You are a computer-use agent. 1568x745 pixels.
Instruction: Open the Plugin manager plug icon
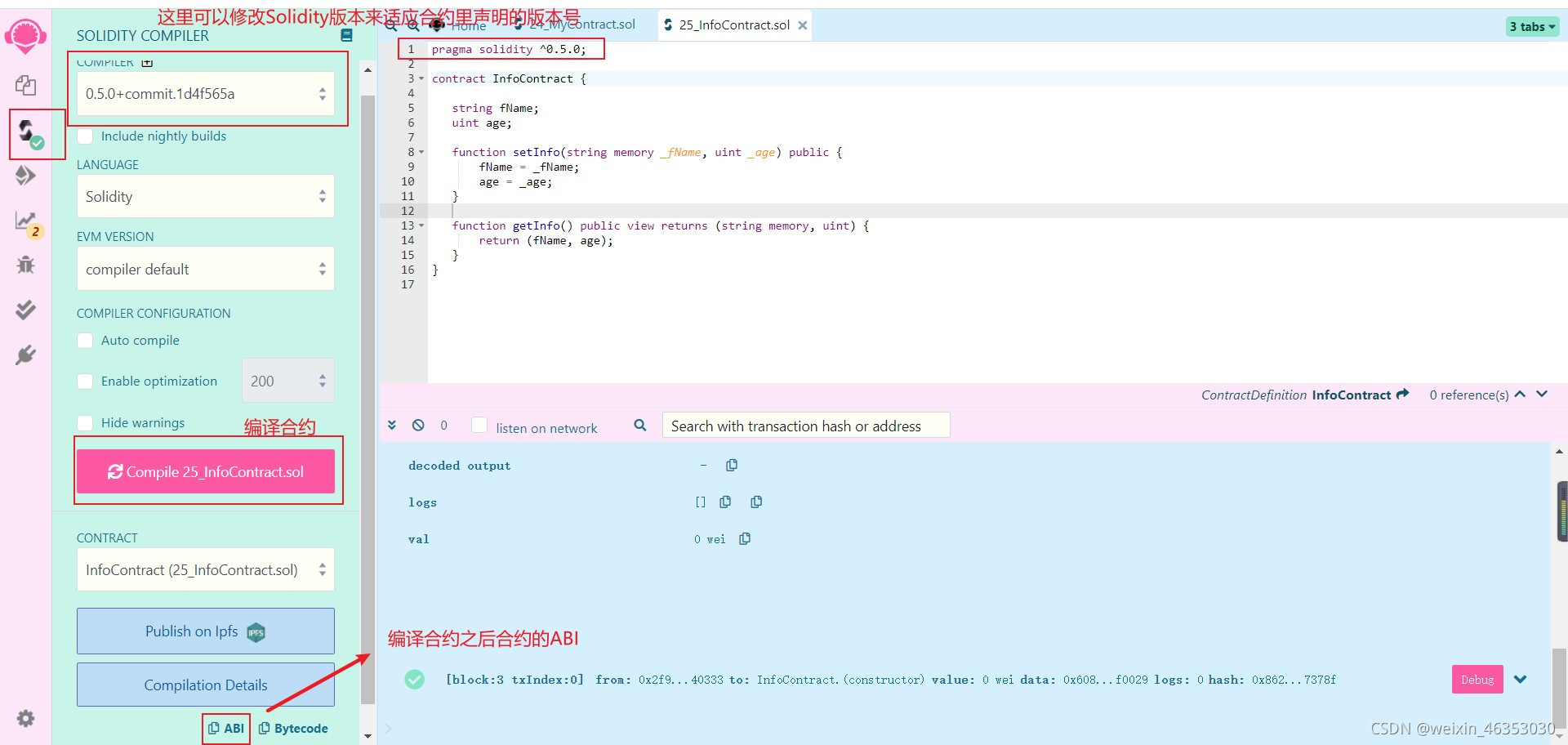[x=25, y=355]
